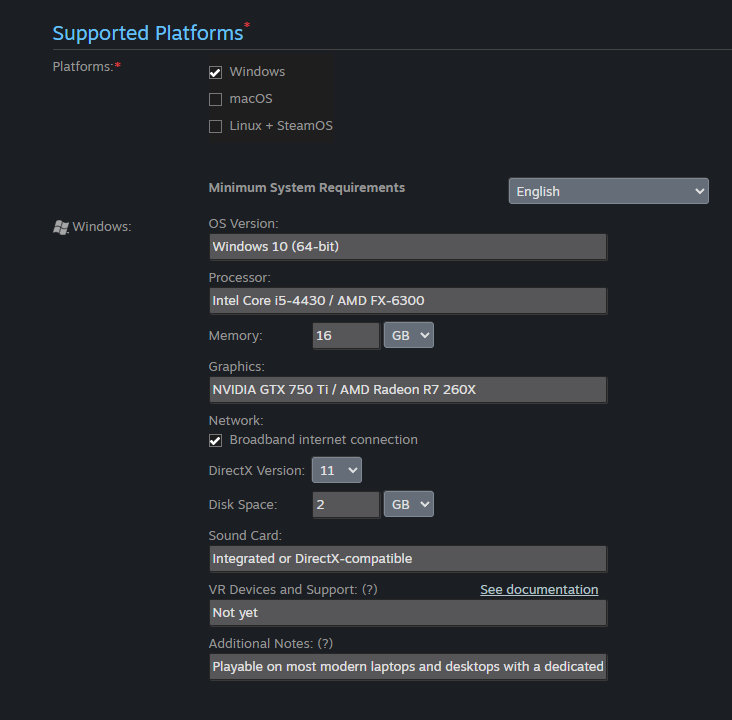Click the Graphics input field
Image resolution: width=732 pixels, height=720 pixels.
(x=408, y=390)
